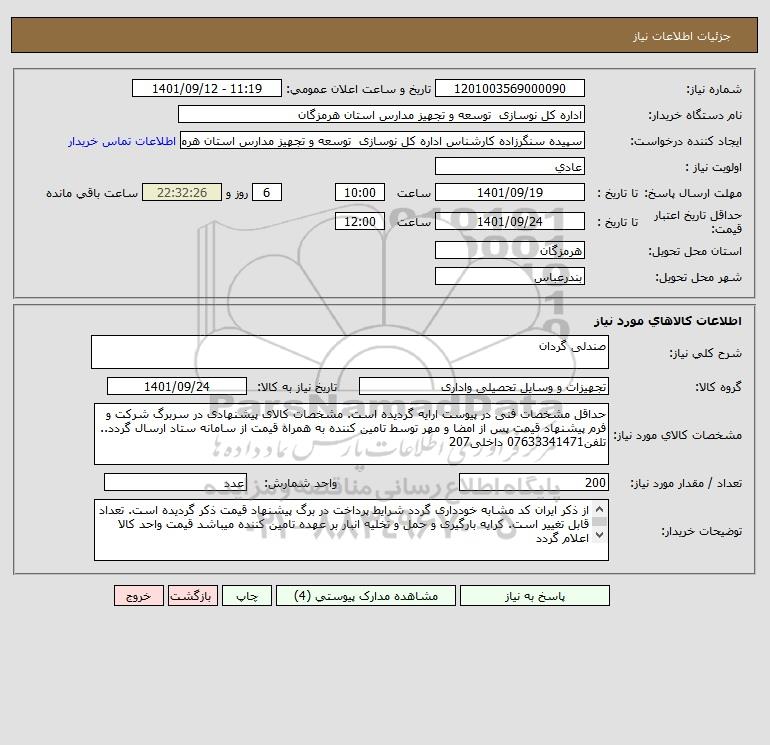
Task: Click delivery province field 'هرمزگان'
Action: [510, 250]
